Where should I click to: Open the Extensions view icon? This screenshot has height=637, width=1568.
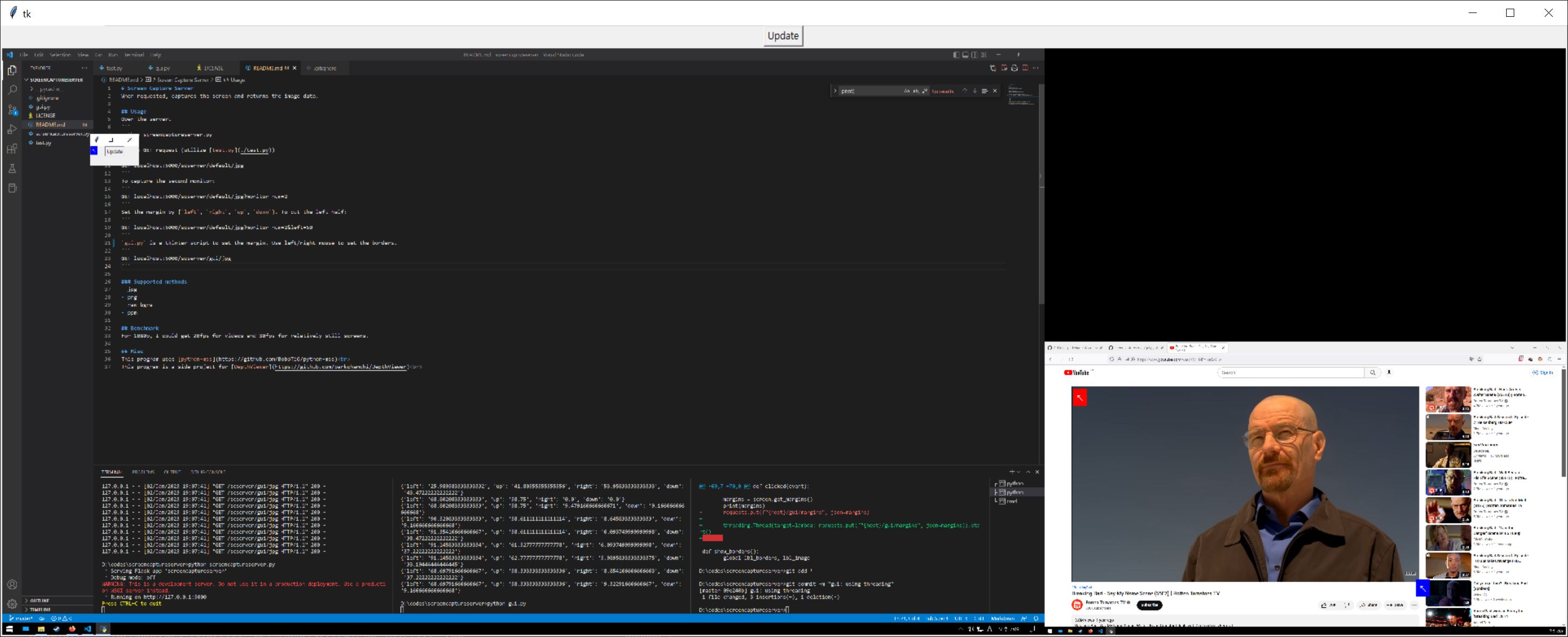point(12,149)
